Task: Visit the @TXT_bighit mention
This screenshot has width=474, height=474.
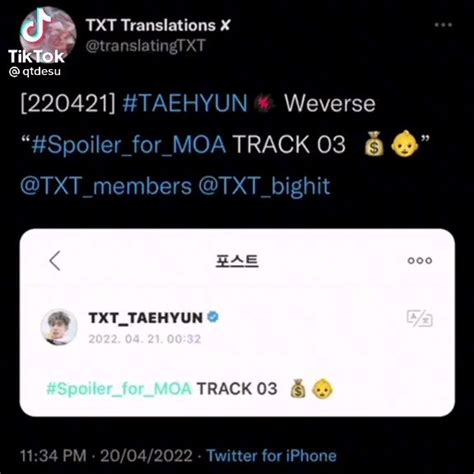Action: (x=264, y=186)
